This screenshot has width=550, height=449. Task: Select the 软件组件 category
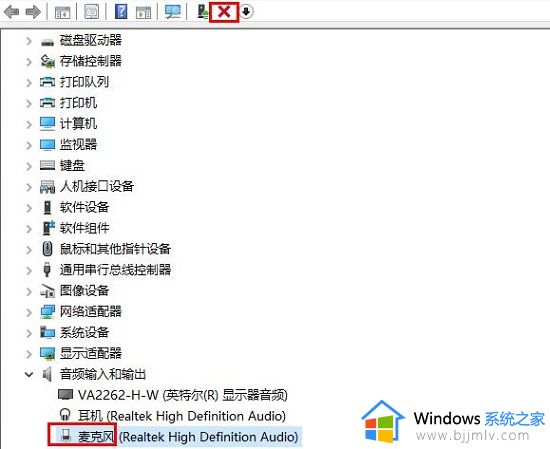pos(84,228)
